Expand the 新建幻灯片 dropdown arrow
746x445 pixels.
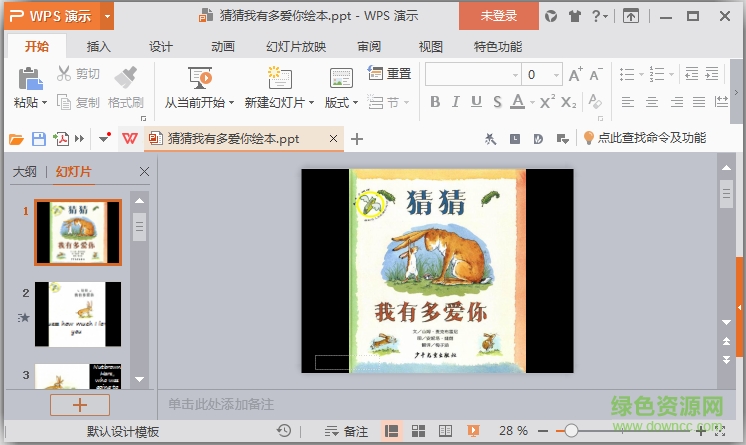click(x=312, y=102)
